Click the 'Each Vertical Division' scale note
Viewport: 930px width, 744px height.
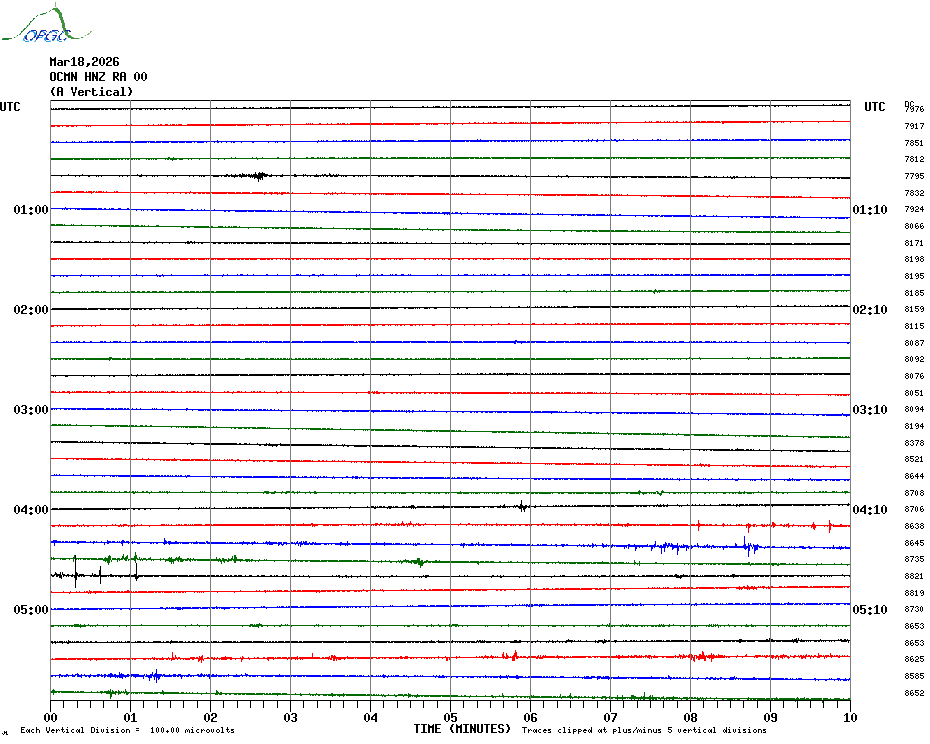pyautogui.click(x=127, y=730)
